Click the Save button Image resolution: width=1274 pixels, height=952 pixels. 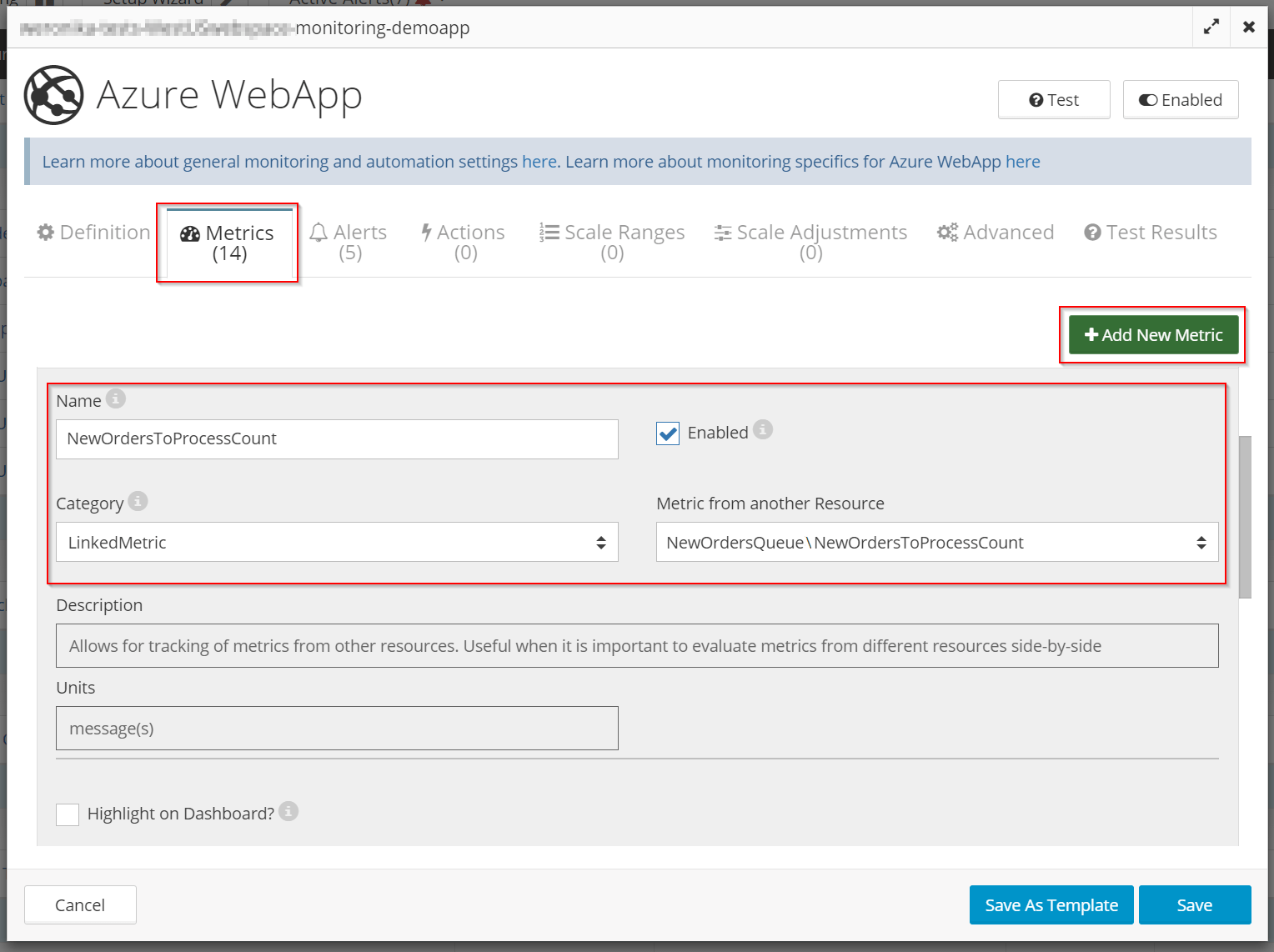(x=1195, y=905)
